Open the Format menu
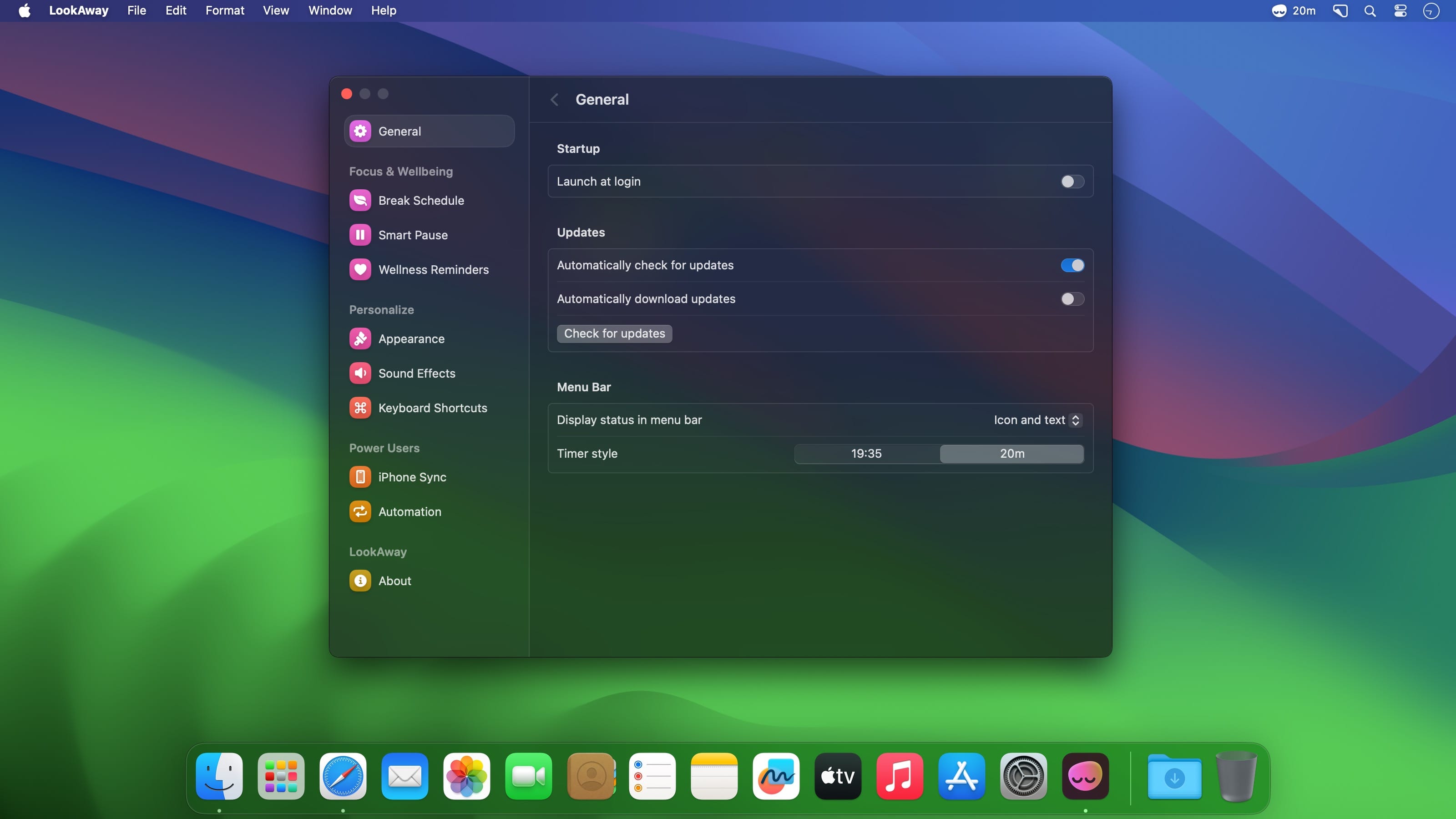 (x=224, y=11)
